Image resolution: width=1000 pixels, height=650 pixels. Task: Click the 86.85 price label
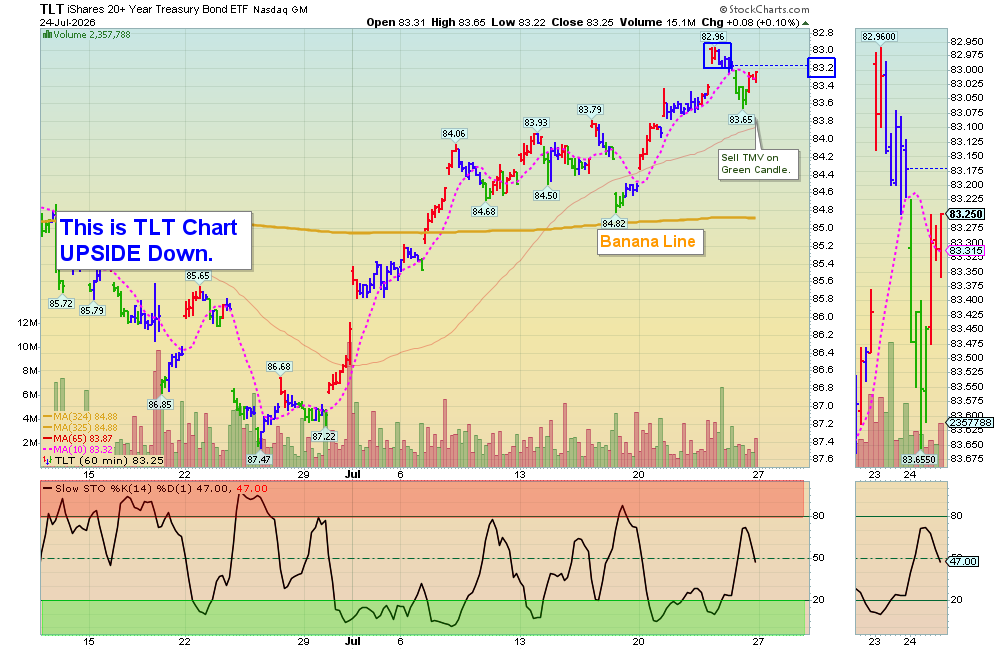pyautogui.click(x=160, y=404)
